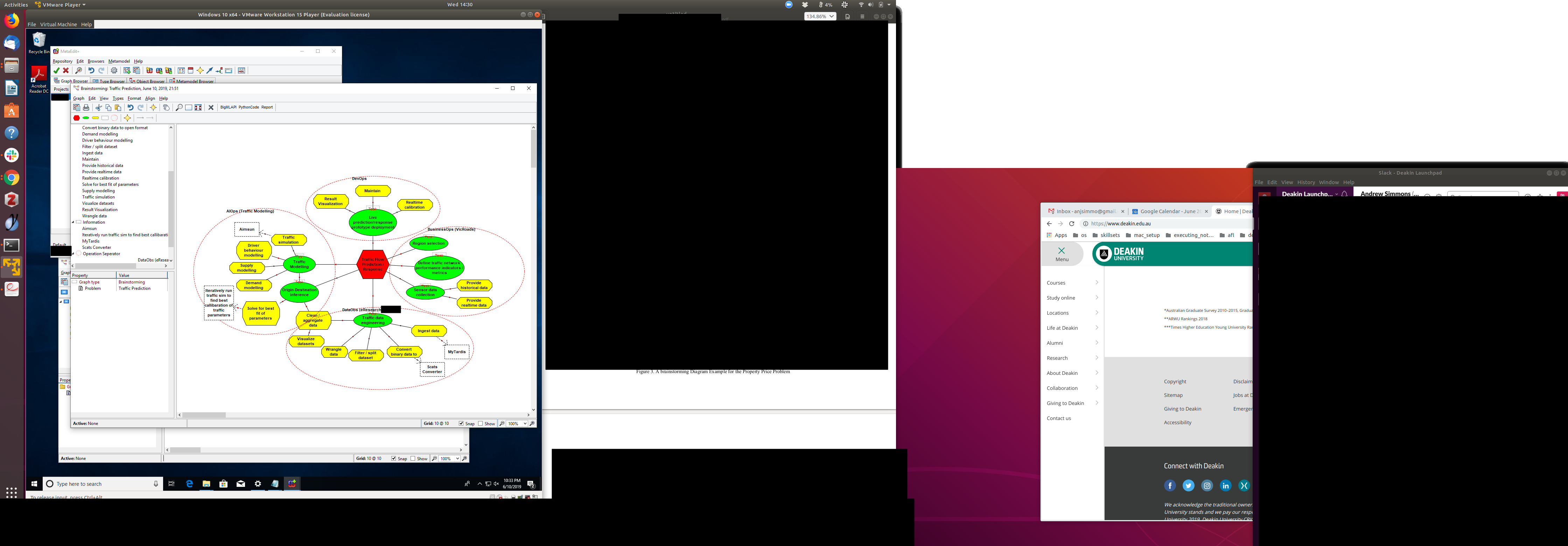Collapse the Information tree node
Viewport: 1568px width, 546px height.
coord(73,222)
